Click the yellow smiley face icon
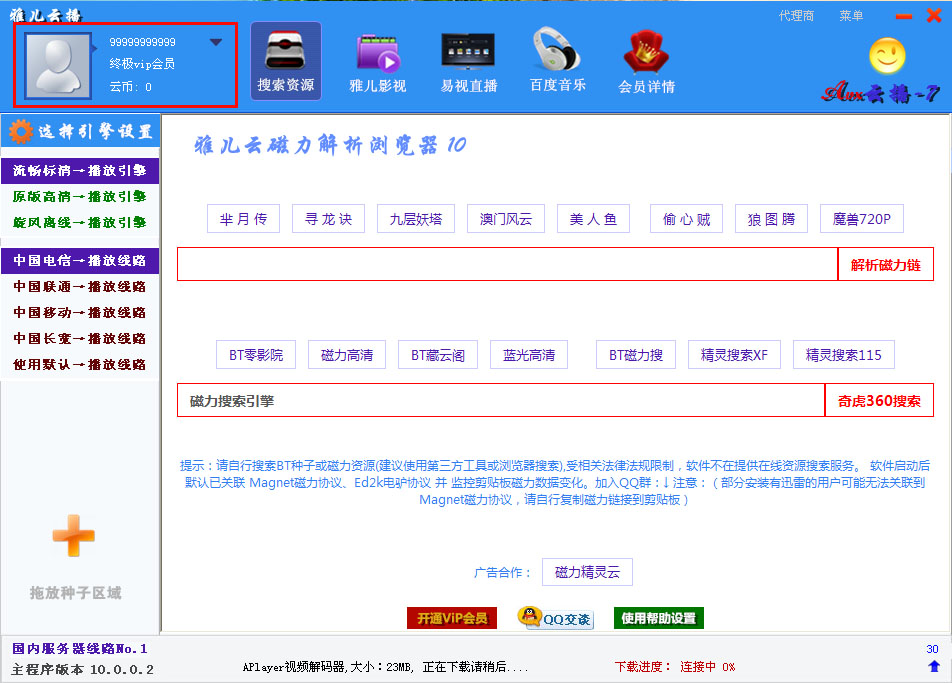This screenshot has height=683, width=952. tap(887, 56)
